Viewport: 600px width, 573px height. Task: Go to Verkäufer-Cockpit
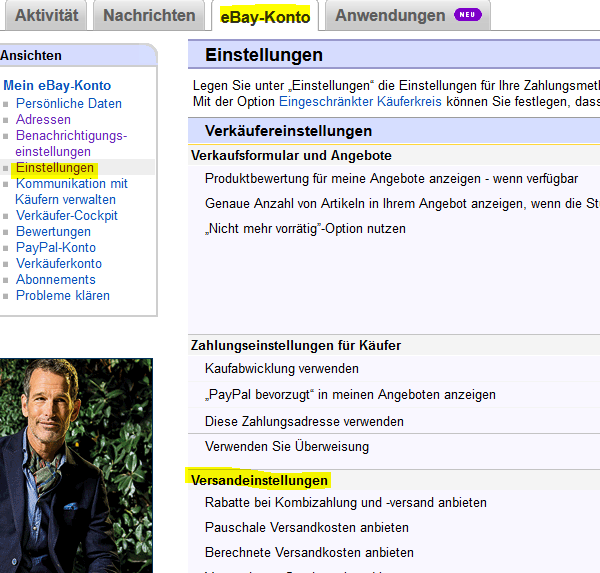click(67, 215)
